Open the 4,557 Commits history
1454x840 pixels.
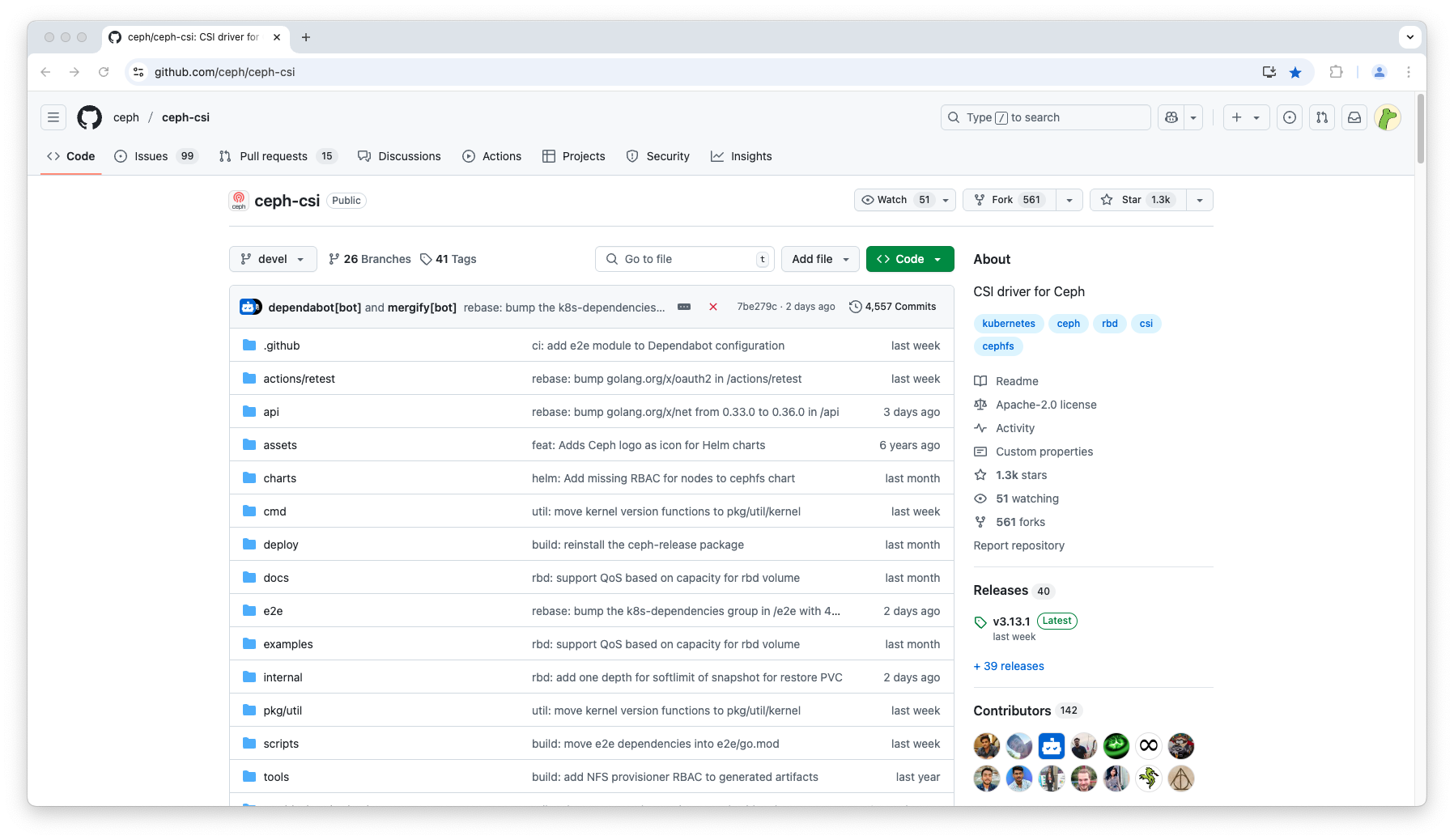pos(892,307)
